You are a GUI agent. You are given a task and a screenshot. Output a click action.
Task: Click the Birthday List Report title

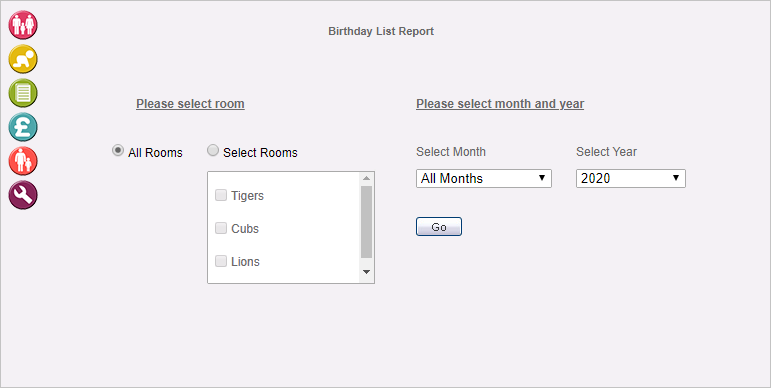[x=381, y=31]
